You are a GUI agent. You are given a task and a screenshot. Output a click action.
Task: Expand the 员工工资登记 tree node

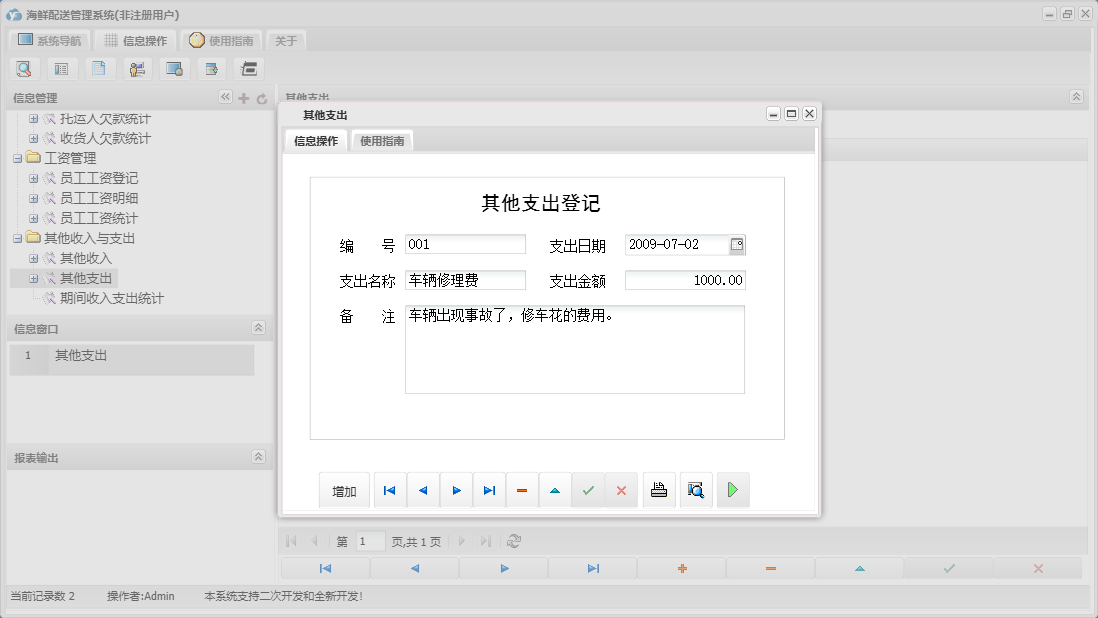click(x=33, y=178)
